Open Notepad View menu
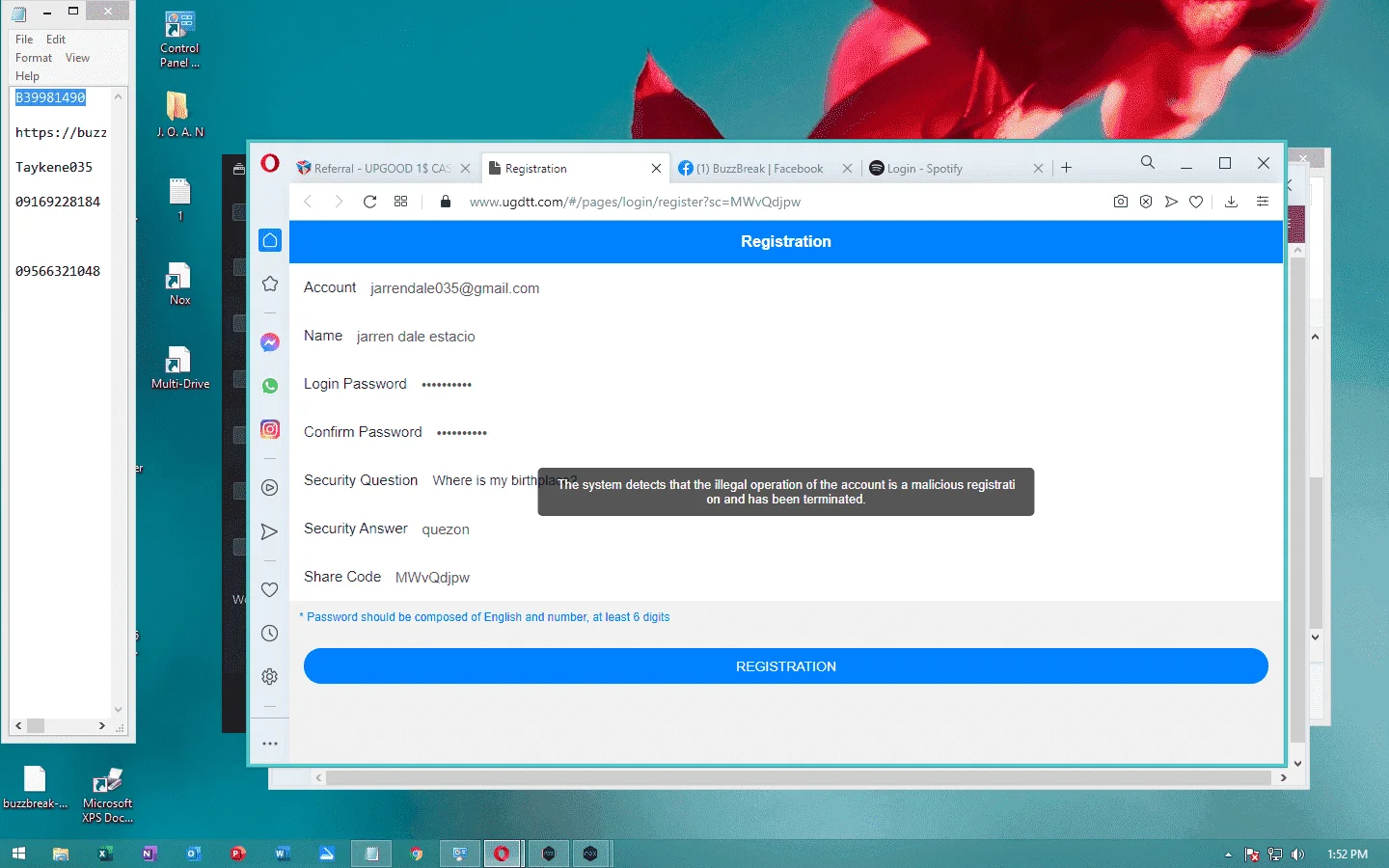Viewport: 1389px width, 868px height. pyautogui.click(x=77, y=58)
